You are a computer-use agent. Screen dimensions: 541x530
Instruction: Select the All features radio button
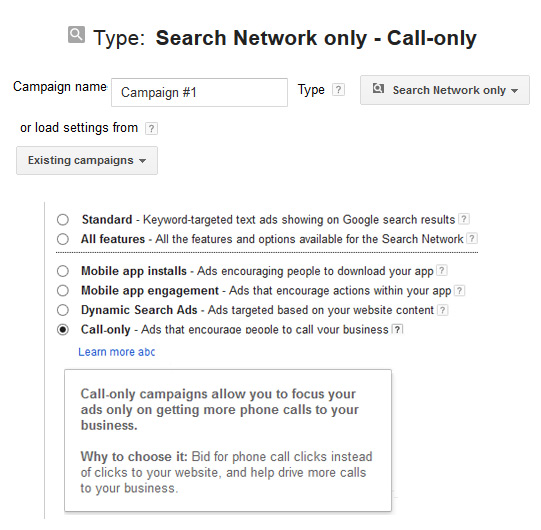tap(63, 239)
